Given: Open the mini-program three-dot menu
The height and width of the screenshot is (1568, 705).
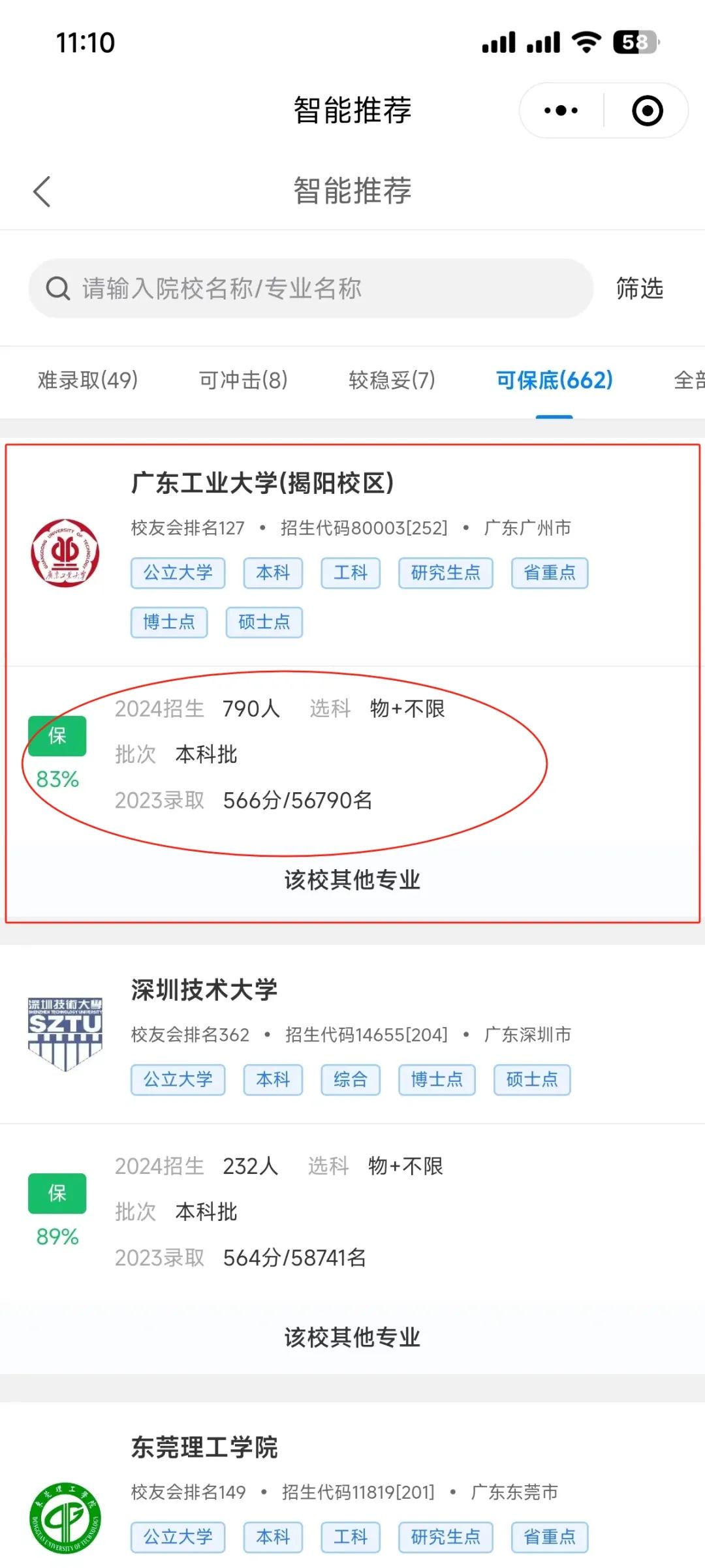Looking at the screenshot, I should (x=561, y=110).
